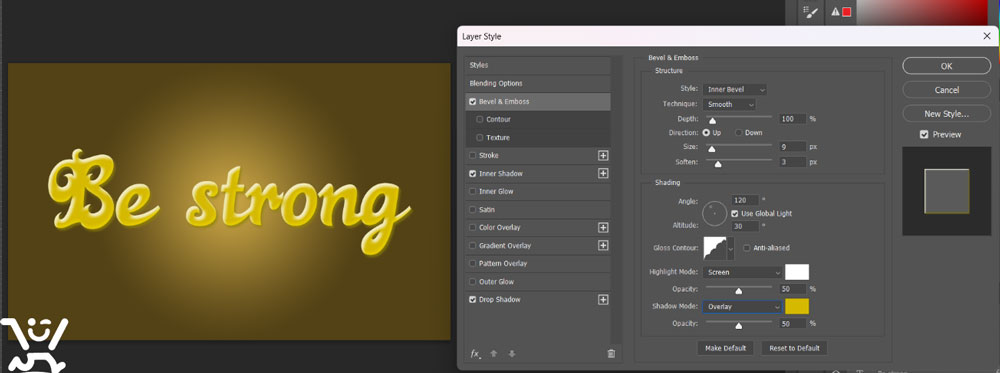Select the Inner Glow effect row label
The width and height of the screenshot is (1000, 373).
click(x=496, y=191)
